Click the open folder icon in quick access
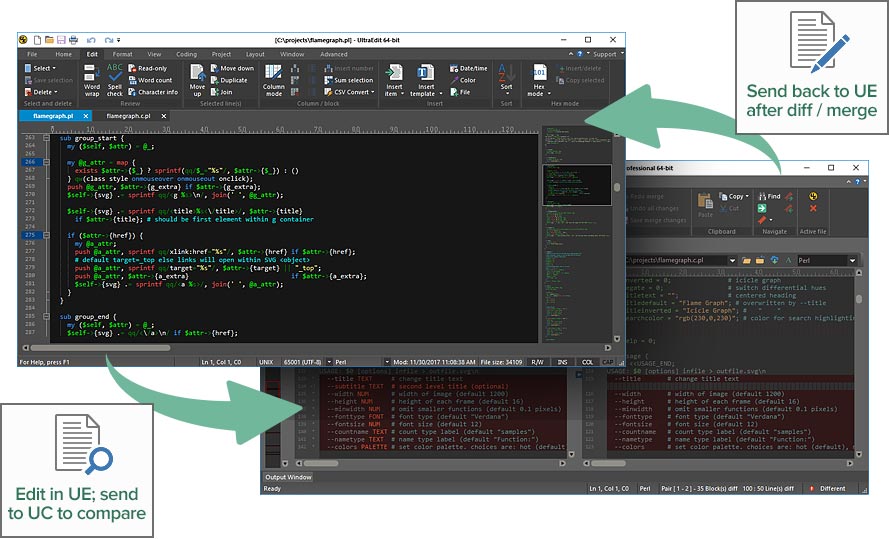The width and height of the screenshot is (889, 539). click(x=49, y=40)
